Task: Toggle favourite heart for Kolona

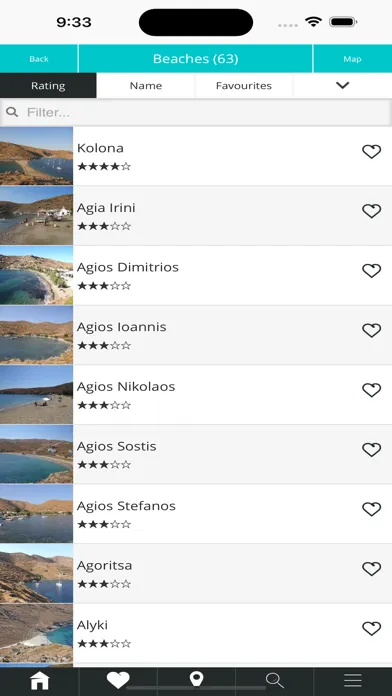Action: pos(372,152)
